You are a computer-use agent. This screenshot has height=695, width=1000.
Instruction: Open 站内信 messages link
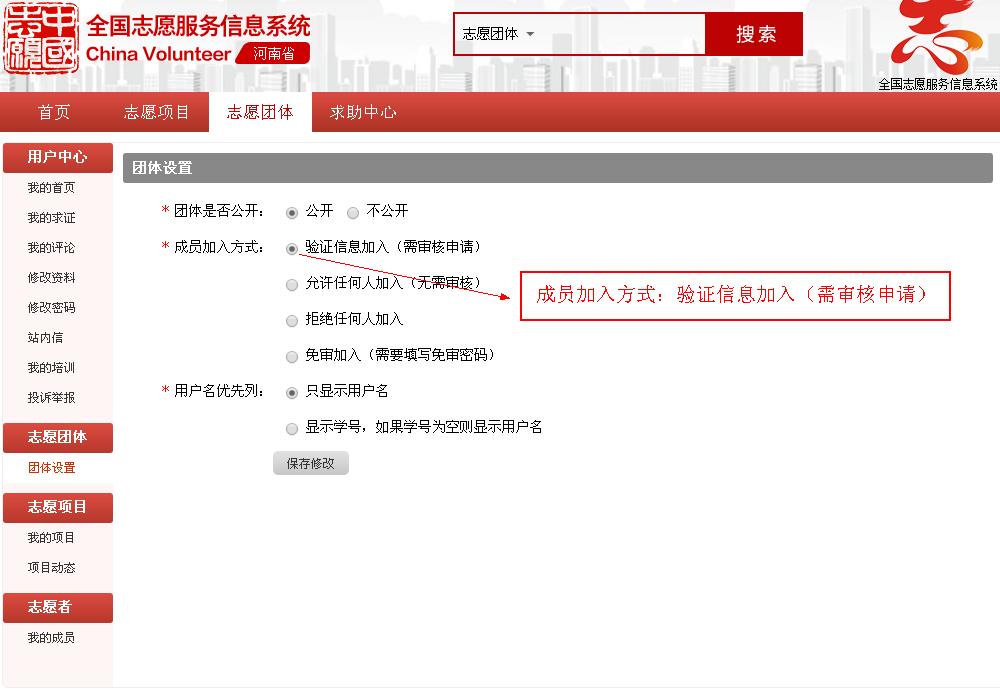(45, 338)
